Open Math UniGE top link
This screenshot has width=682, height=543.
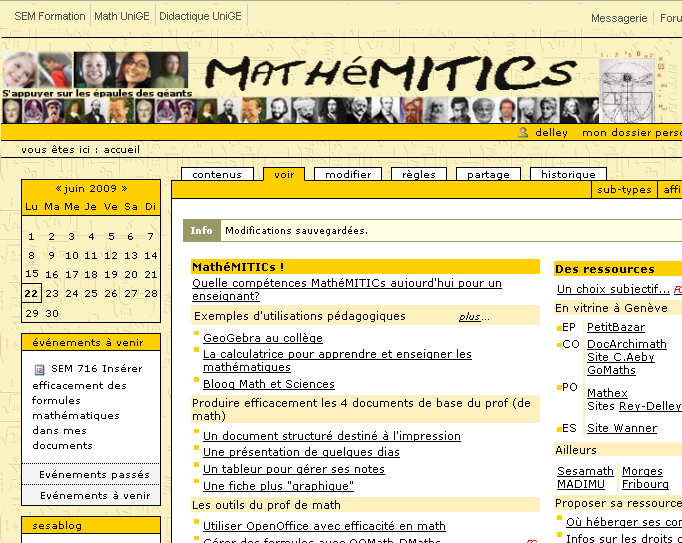click(x=122, y=16)
